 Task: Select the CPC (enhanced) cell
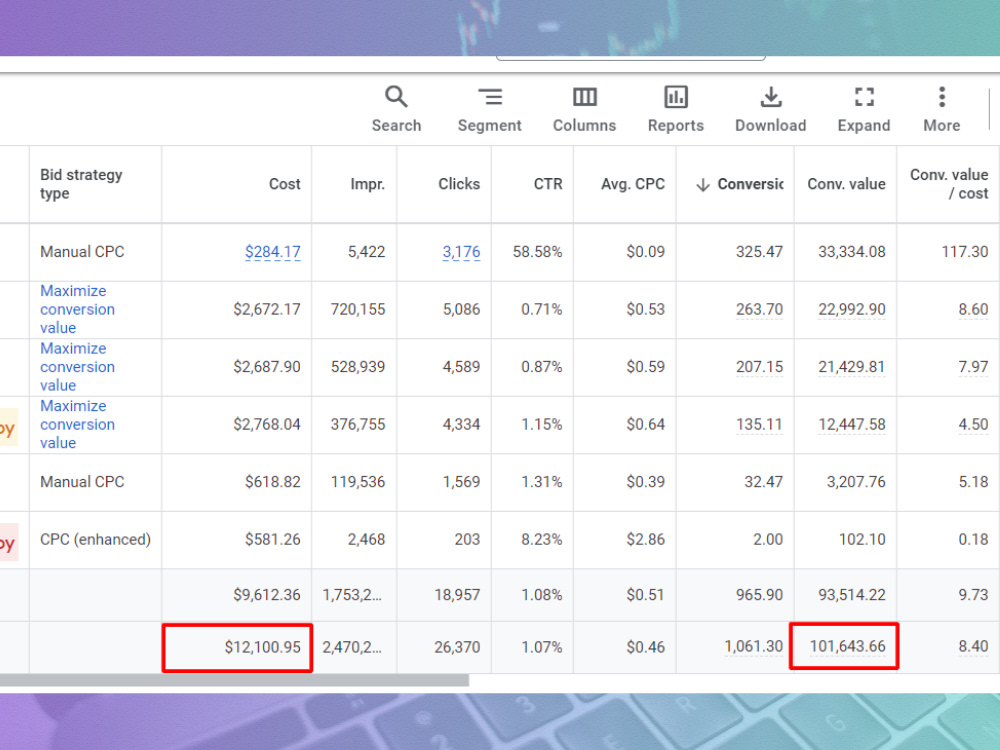click(x=96, y=540)
